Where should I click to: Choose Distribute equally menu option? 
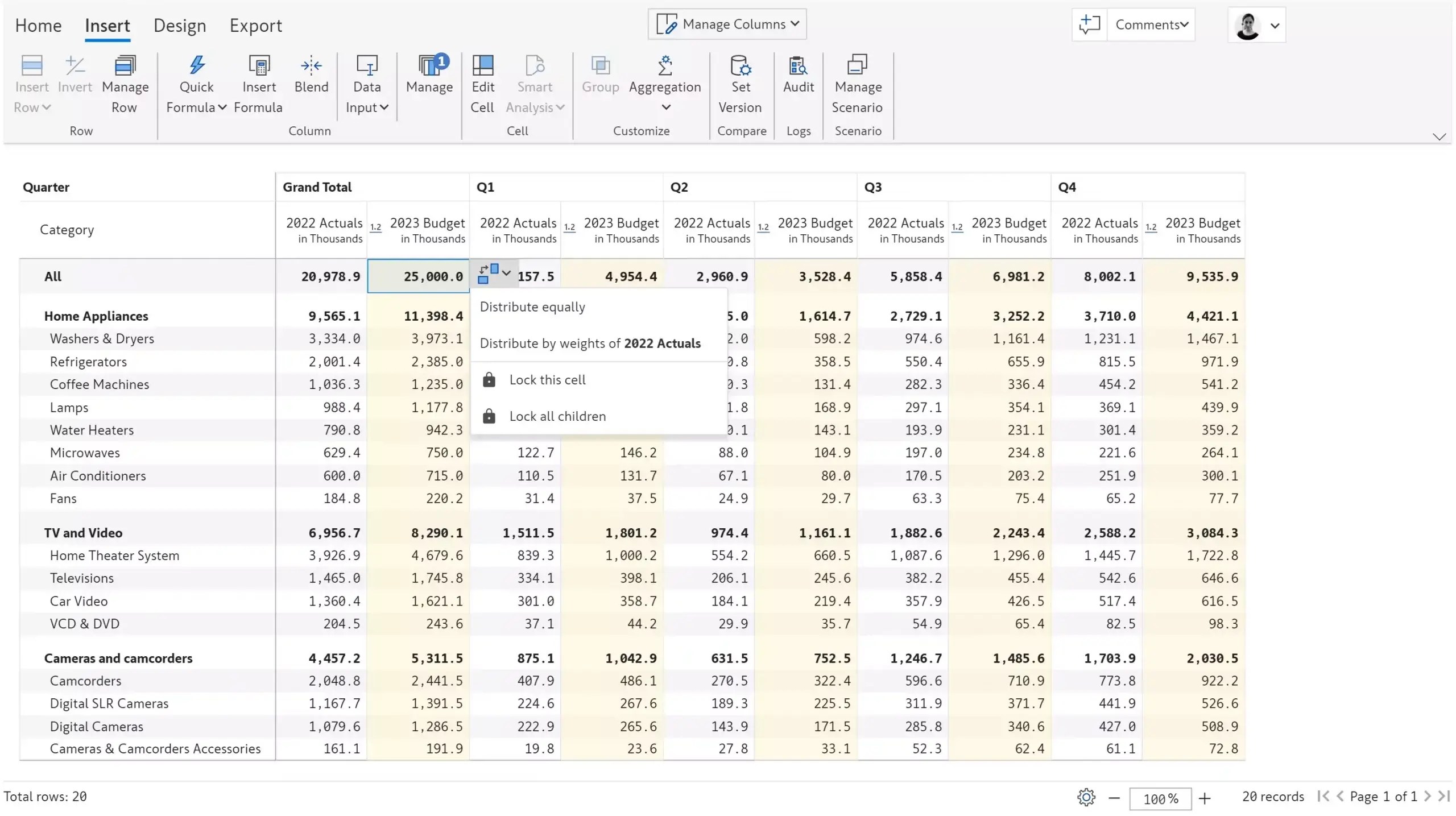532,307
